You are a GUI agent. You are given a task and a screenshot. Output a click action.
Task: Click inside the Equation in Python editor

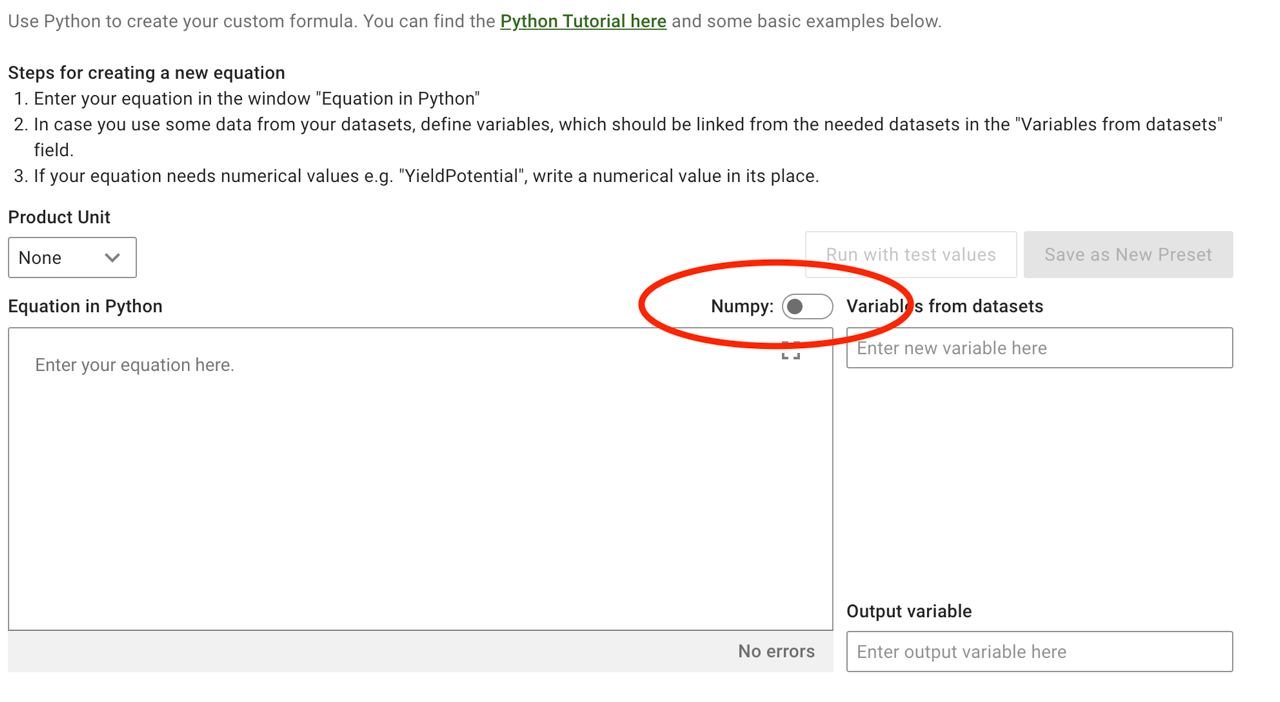pyautogui.click(x=420, y=478)
